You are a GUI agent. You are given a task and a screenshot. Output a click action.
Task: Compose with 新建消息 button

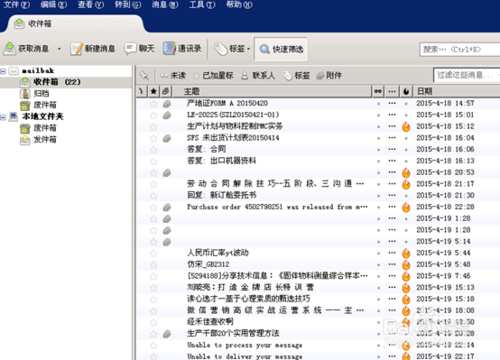click(93, 49)
